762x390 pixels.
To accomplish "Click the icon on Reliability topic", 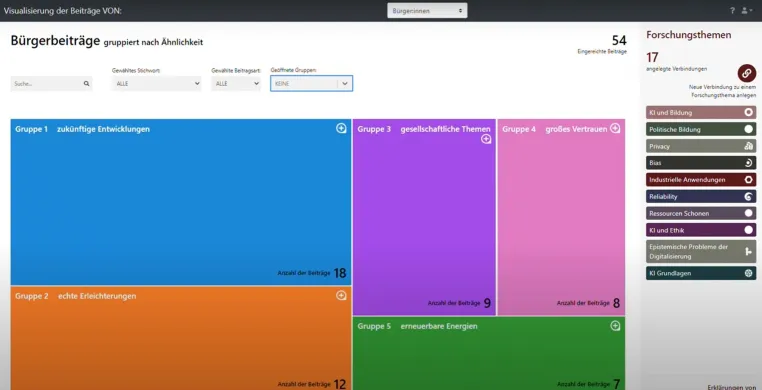I will [x=748, y=197].
